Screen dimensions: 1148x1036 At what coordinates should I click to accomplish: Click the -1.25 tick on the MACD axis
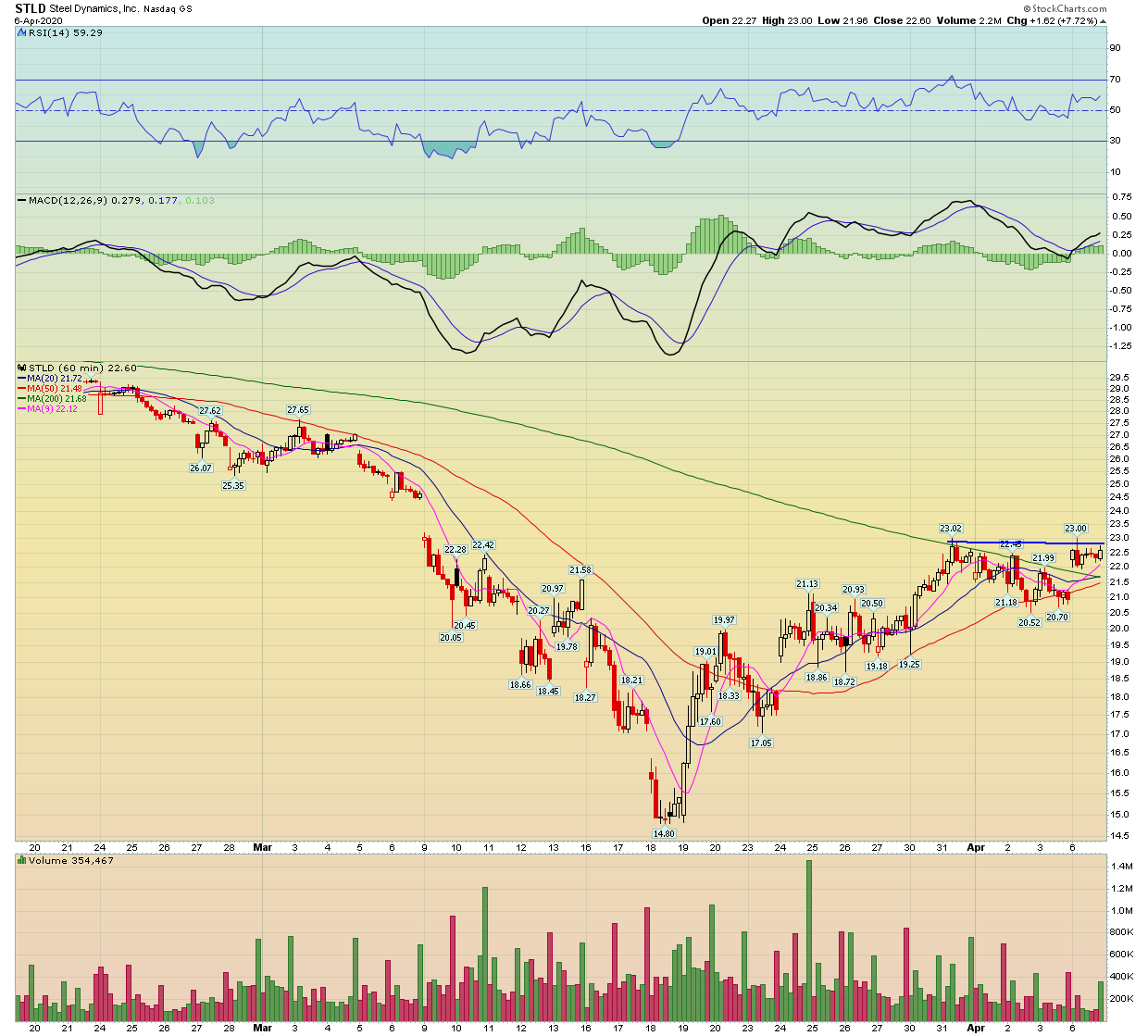(x=1120, y=346)
